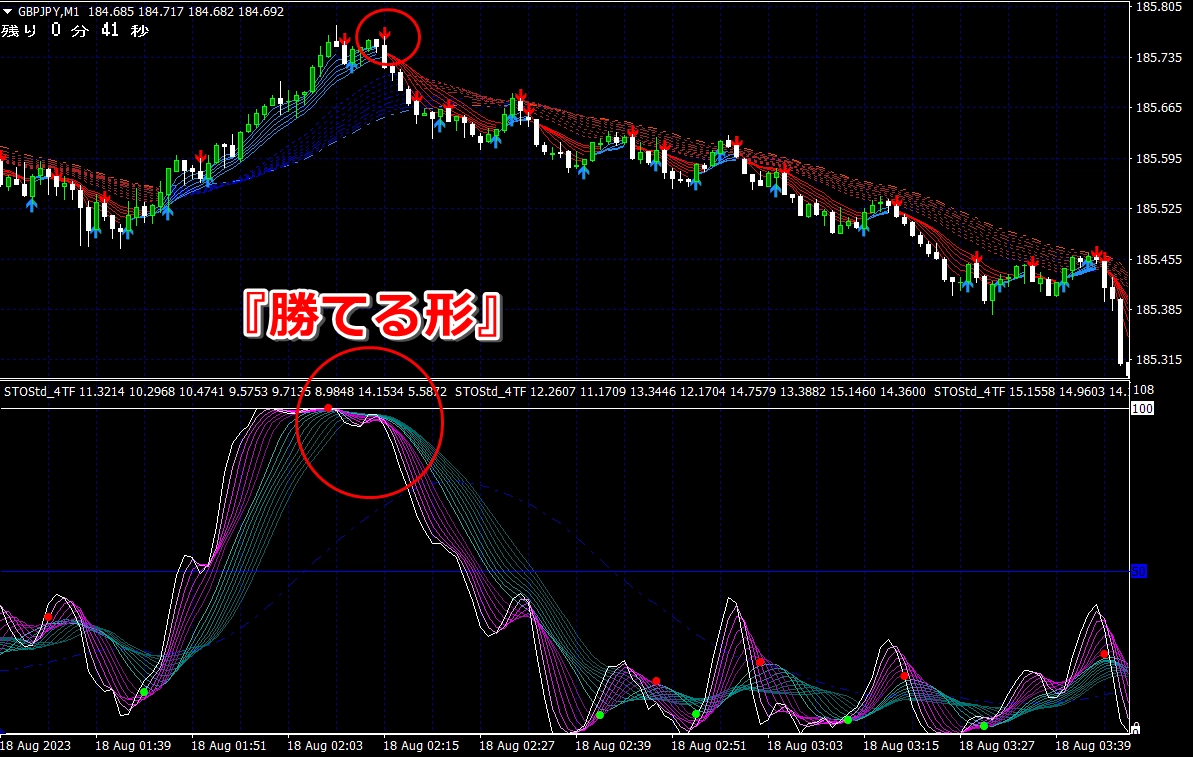Click the 185.315 price on the scale

coord(1159,359)
